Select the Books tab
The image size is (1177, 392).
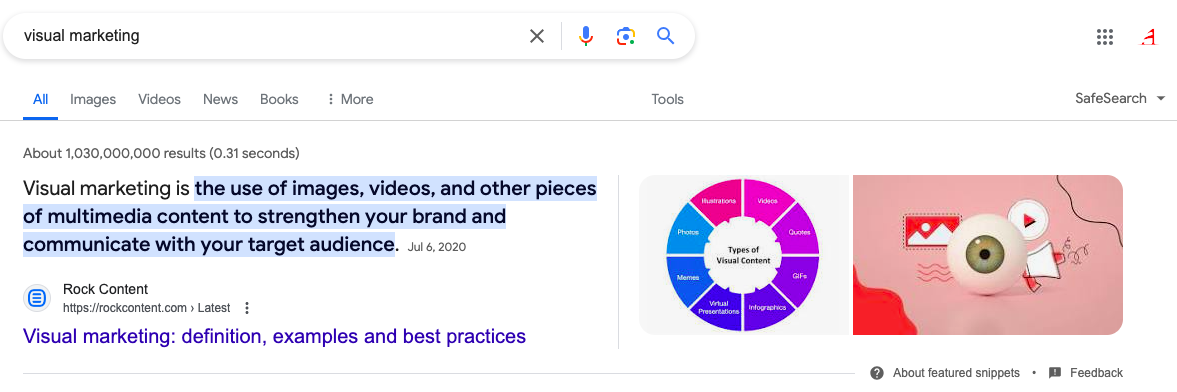click(x=279, y=99)
